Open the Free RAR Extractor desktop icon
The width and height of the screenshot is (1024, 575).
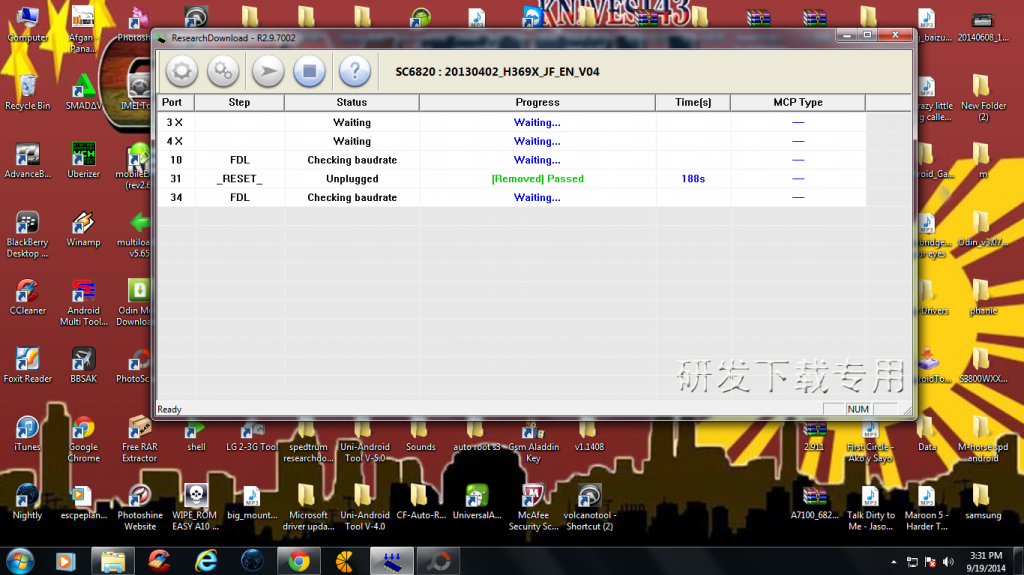tap(140, 439)
